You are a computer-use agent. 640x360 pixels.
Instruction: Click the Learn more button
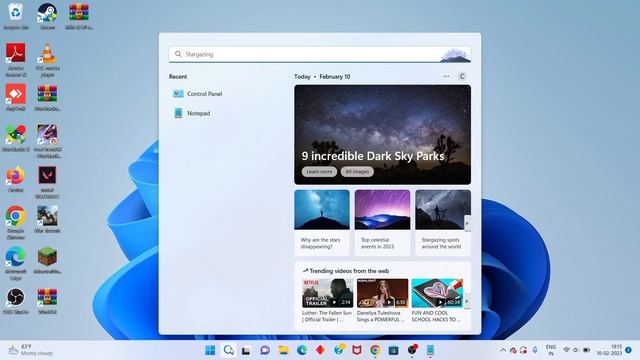319,172
